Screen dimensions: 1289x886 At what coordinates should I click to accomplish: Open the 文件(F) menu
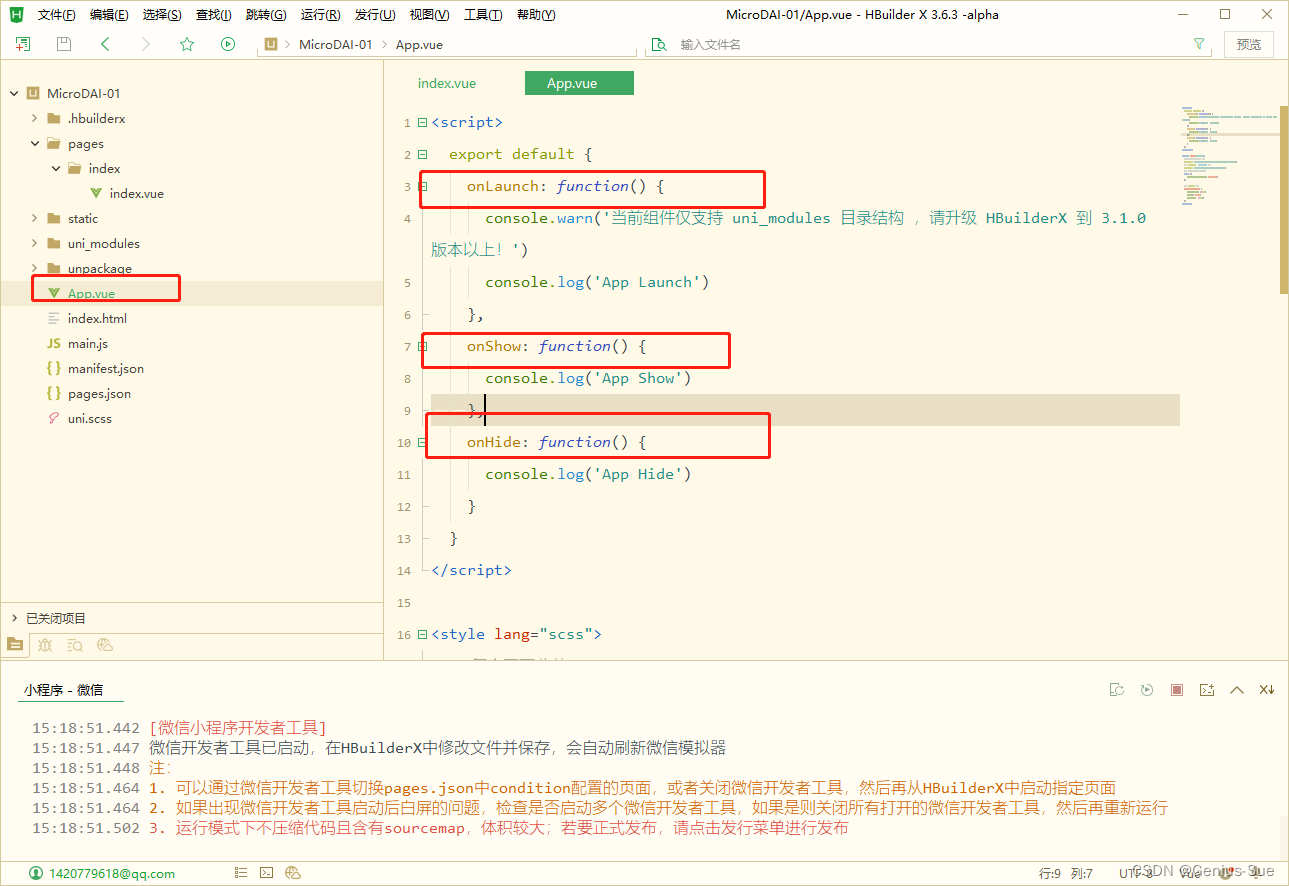tap(56, 14)
